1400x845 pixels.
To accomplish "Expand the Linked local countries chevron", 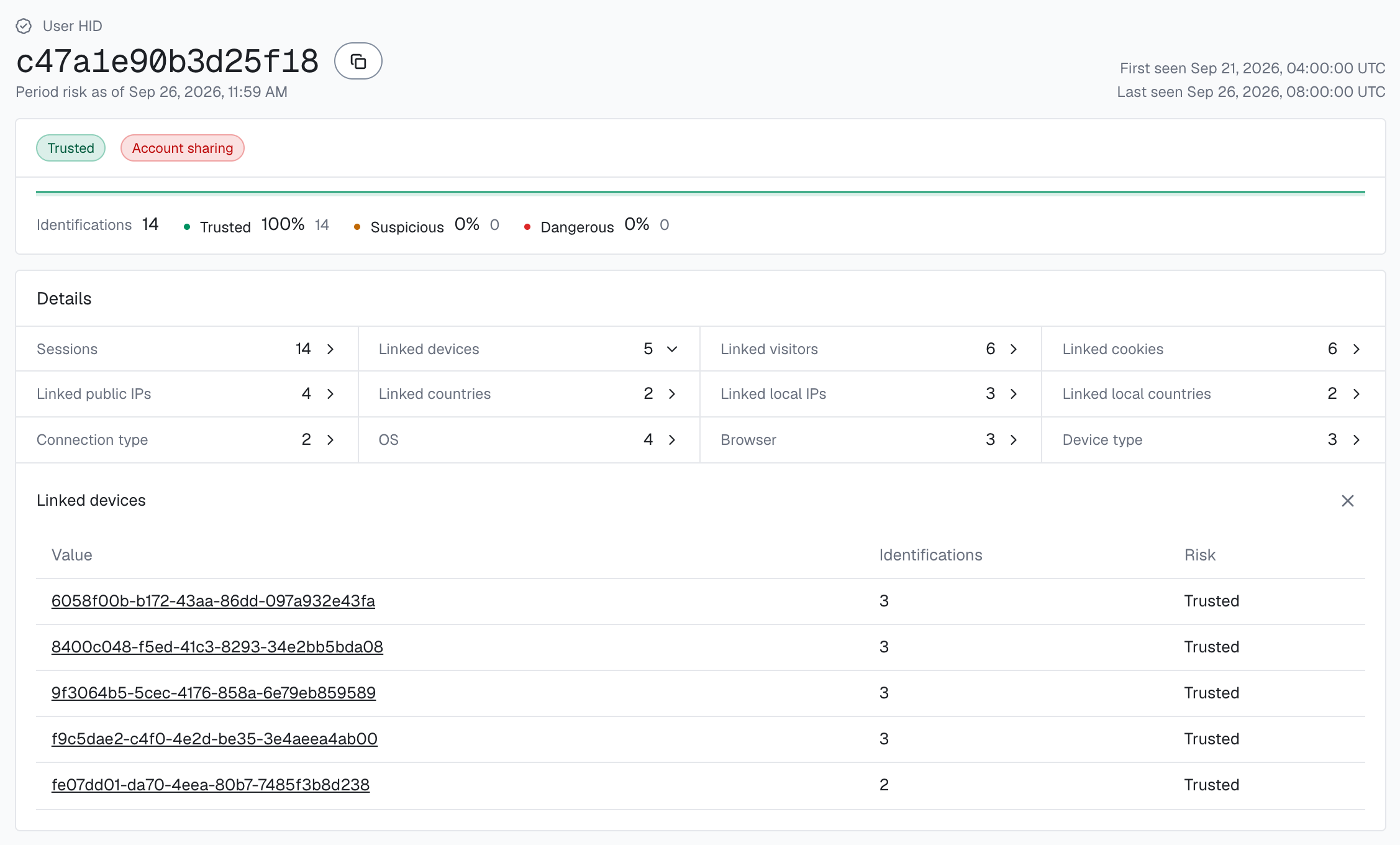I will [1357, 394].
